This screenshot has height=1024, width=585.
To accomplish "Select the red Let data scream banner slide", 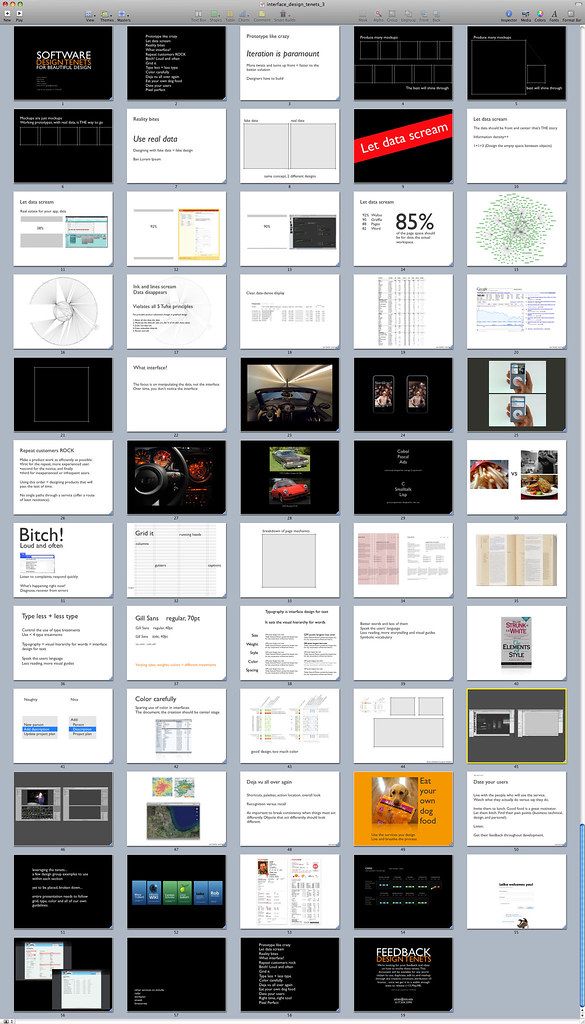I will tap(403, 146).
